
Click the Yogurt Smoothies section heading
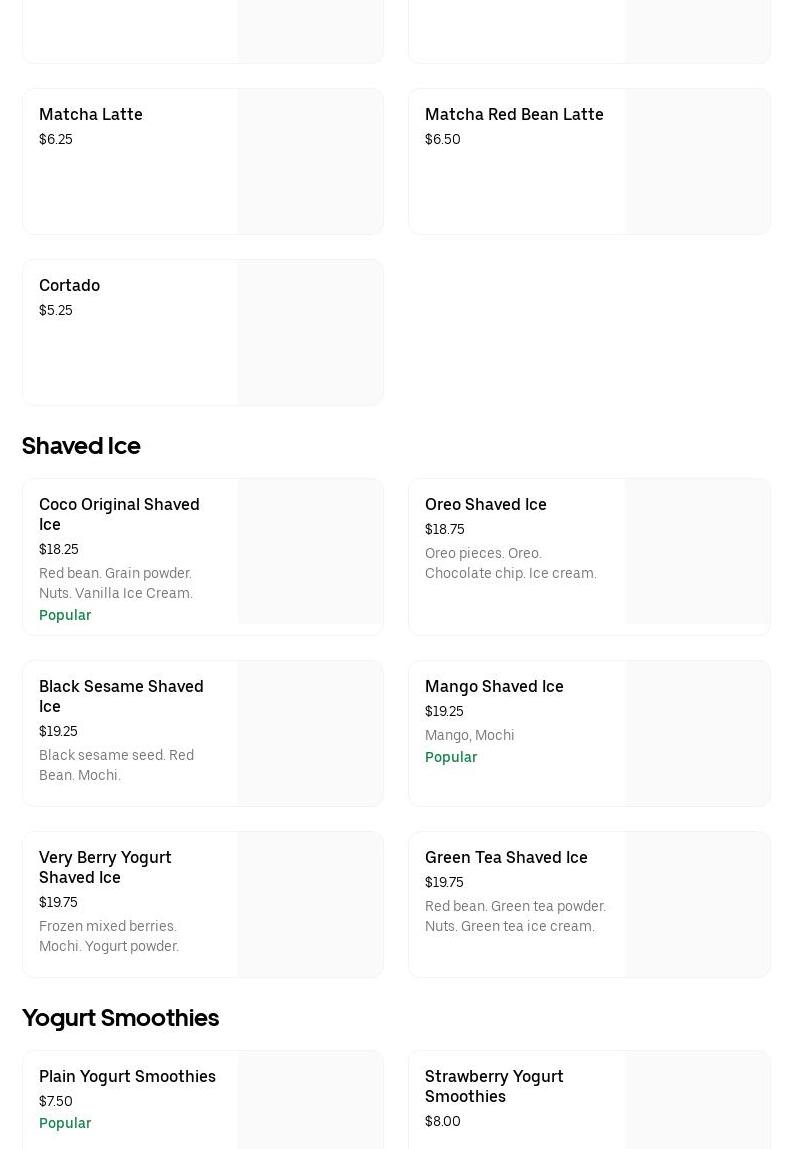click(120, 1017)
